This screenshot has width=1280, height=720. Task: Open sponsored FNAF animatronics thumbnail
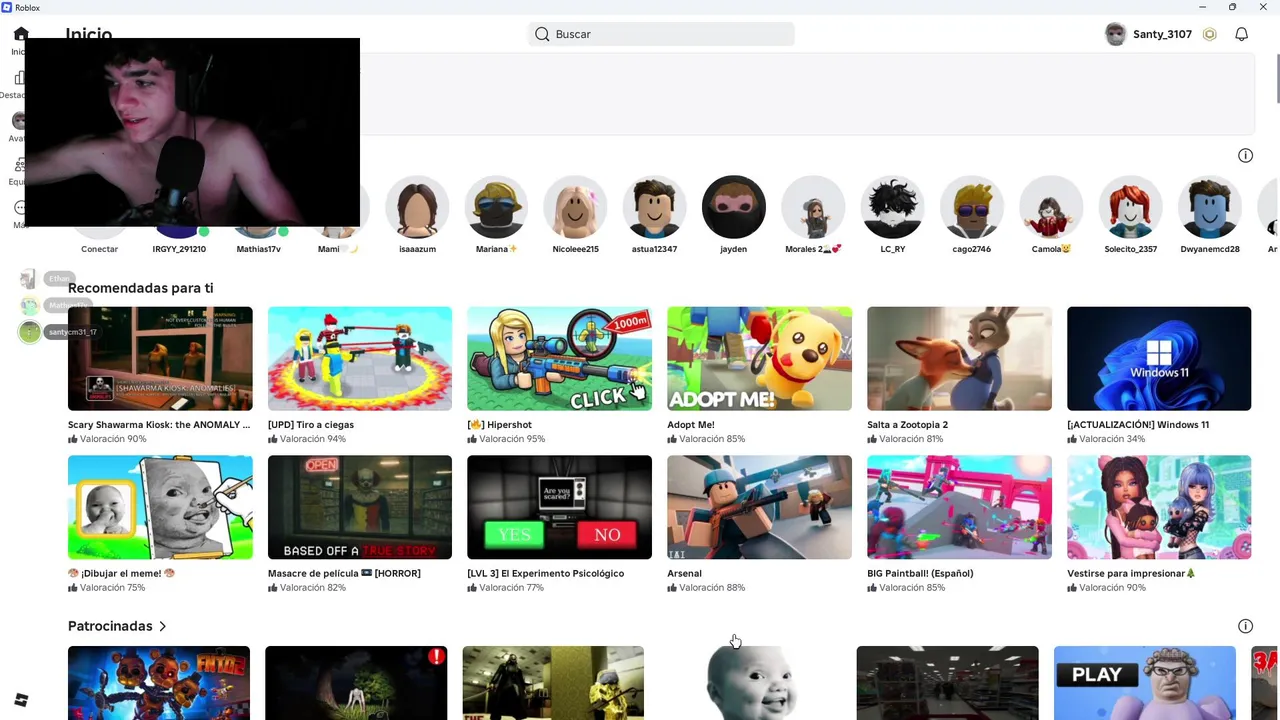[159, 683]
